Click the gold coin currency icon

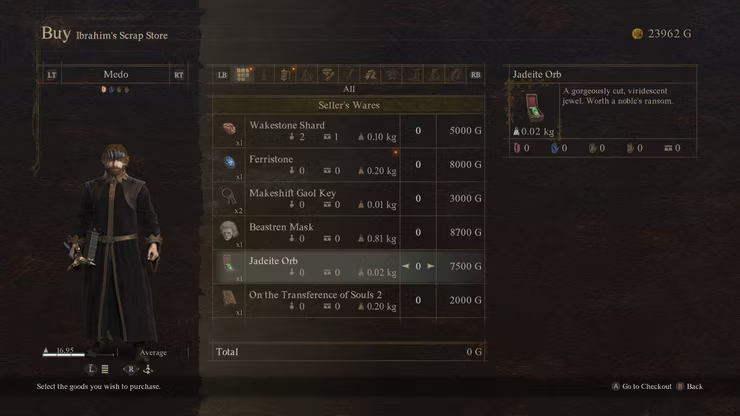[637, 34]
